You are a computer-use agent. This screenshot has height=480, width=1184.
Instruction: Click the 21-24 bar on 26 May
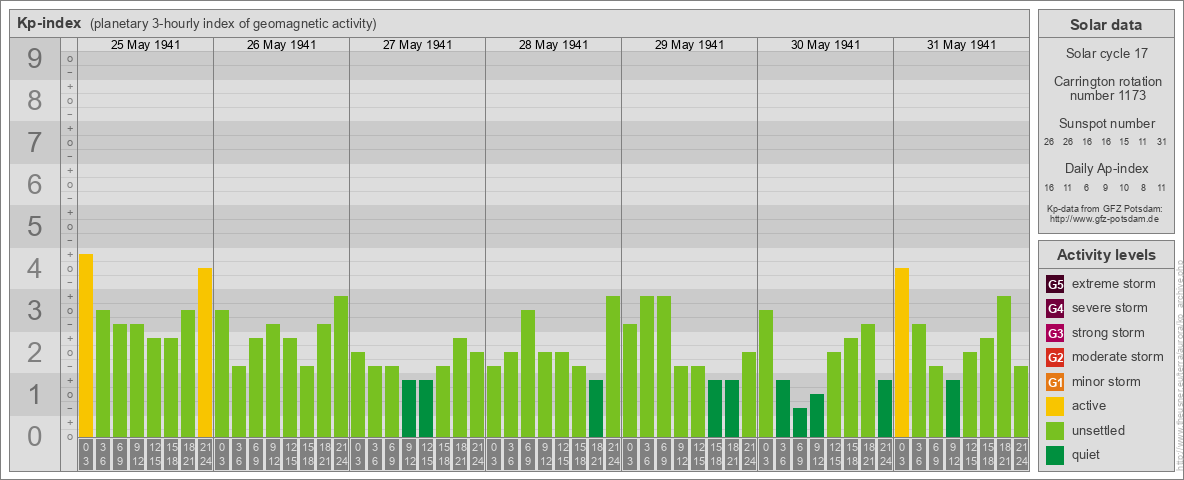point(341,367)
